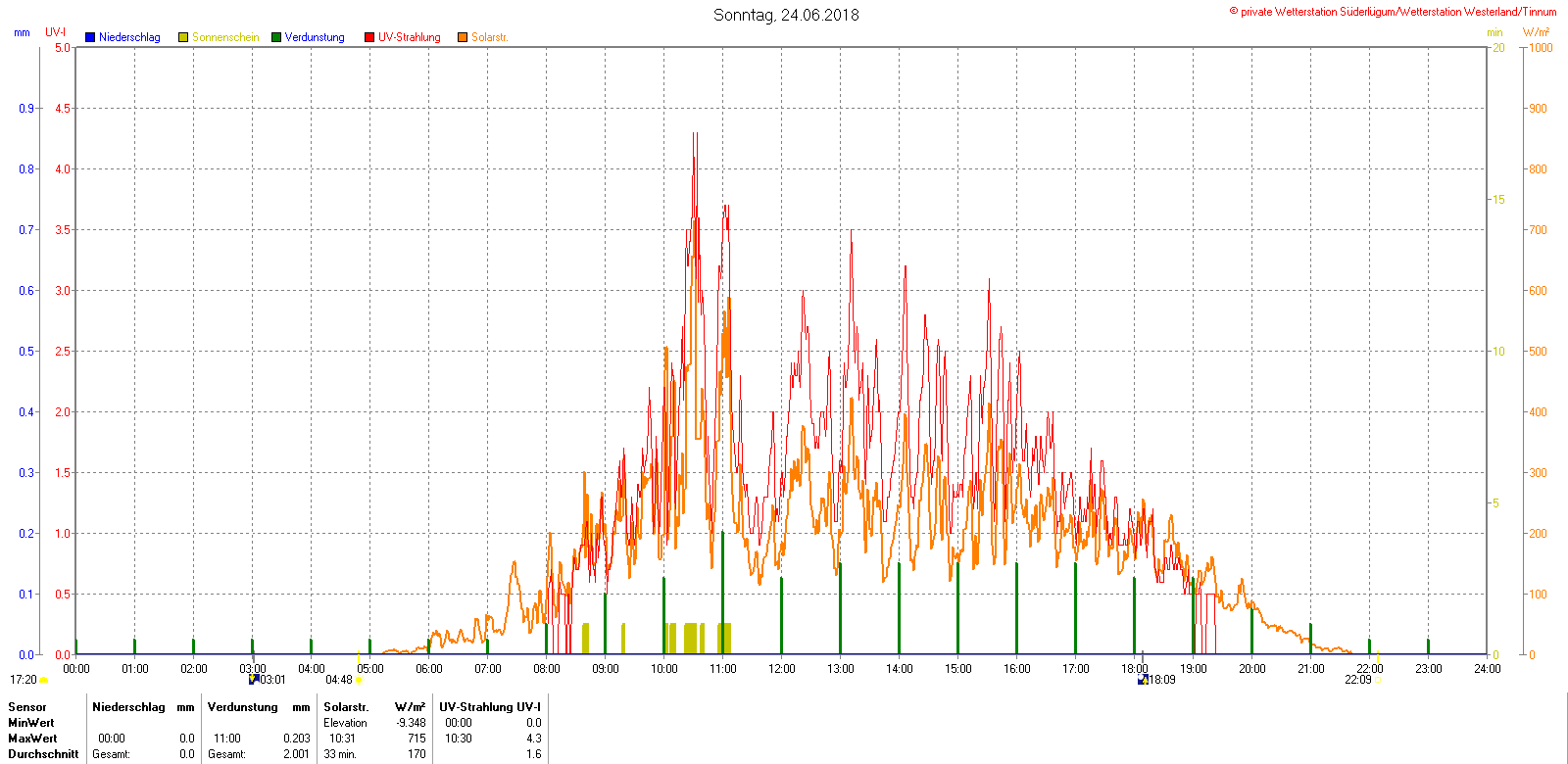Click the 0.9 value on mm axis

tap(26, 109)
